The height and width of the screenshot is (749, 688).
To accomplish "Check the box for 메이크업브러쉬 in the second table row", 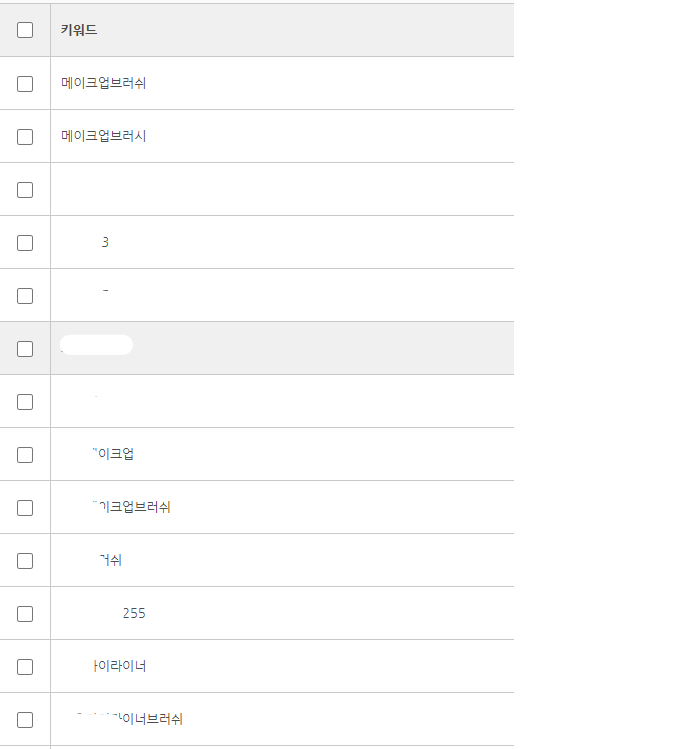I will pos(25,84).
